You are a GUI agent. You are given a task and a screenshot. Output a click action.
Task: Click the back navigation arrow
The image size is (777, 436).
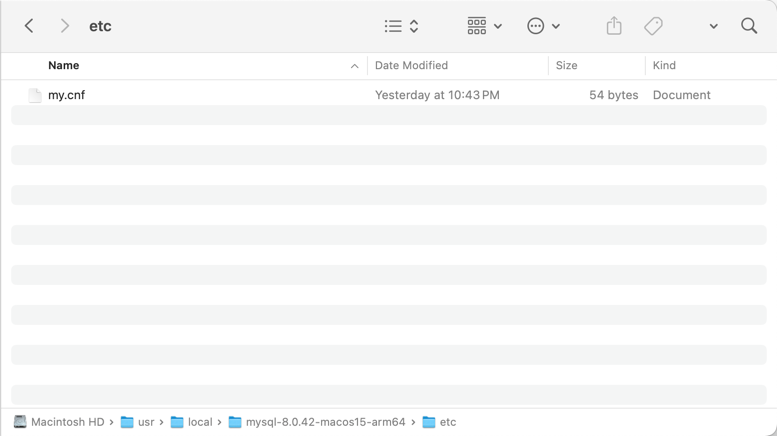tap(29, 26)
